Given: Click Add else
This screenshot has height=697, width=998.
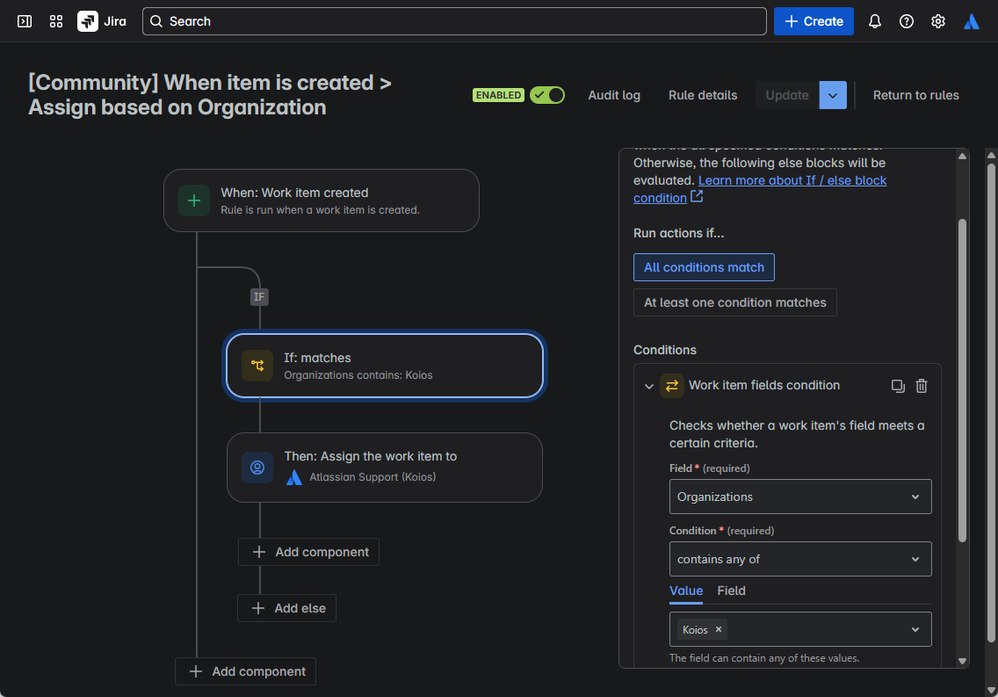Looking at the screenshot, I should 287,608.
